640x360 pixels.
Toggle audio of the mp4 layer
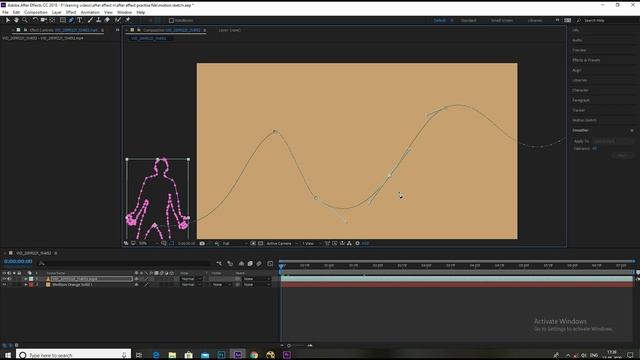9,279
